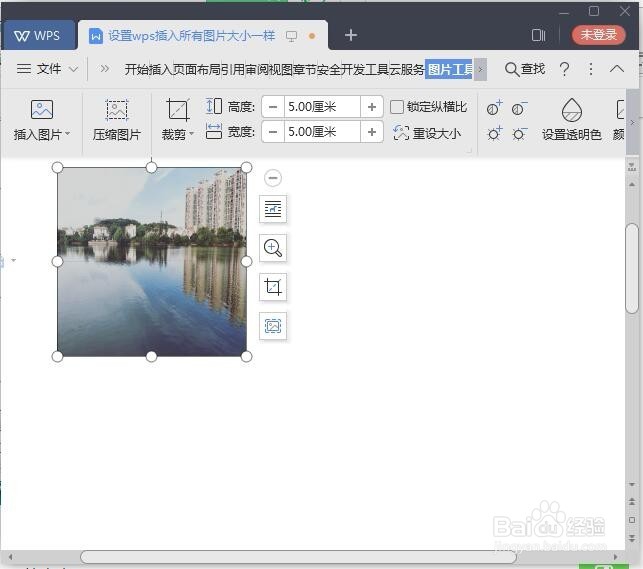
Task: Select the Crop (裁剪) tool icon
Action: pos(178,110)
